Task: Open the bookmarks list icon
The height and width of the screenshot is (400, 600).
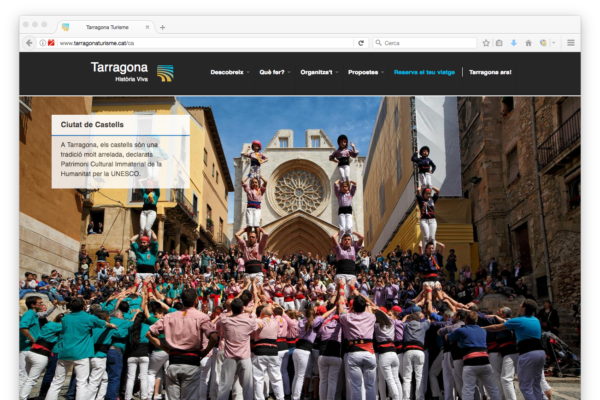Action: click(x=499, y=43)
